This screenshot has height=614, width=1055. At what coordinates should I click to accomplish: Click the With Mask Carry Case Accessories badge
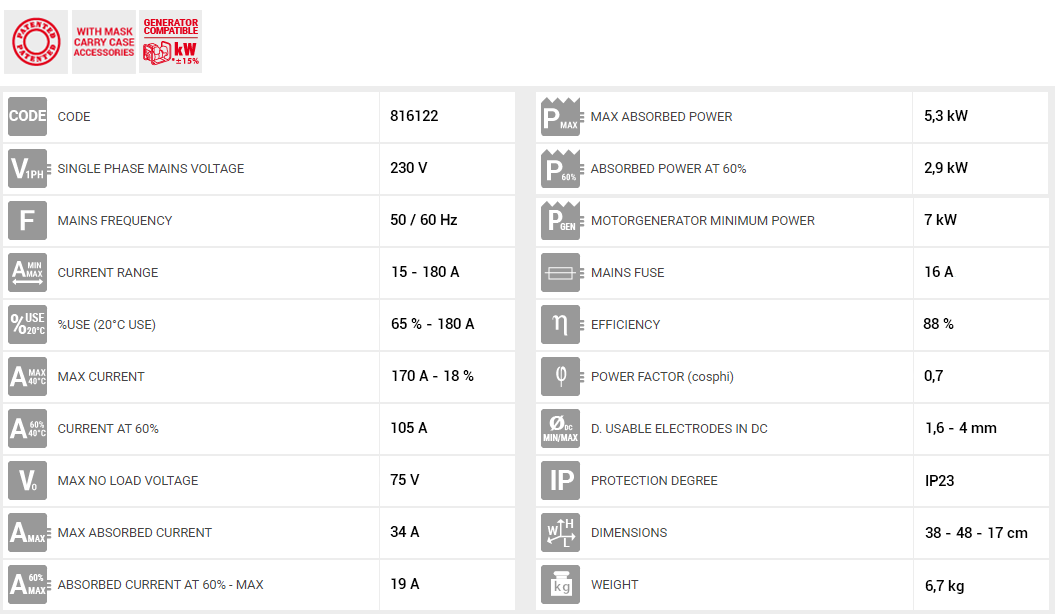point(104,42)
